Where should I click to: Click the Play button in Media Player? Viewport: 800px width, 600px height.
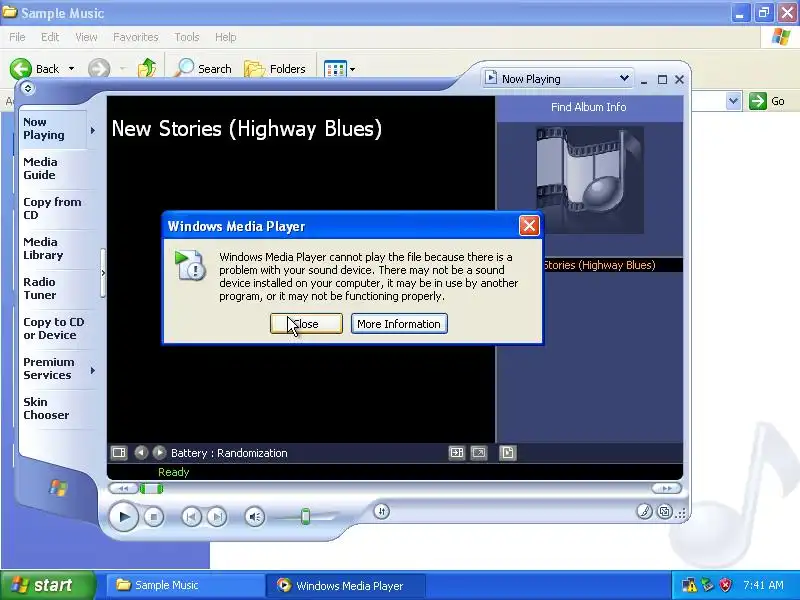pos(123,516)
